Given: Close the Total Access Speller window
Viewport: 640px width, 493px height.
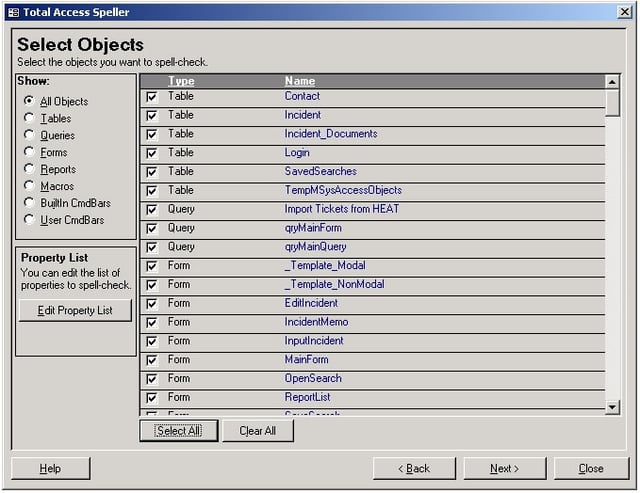Looking at the screenshot, I should tap(624, 12).
